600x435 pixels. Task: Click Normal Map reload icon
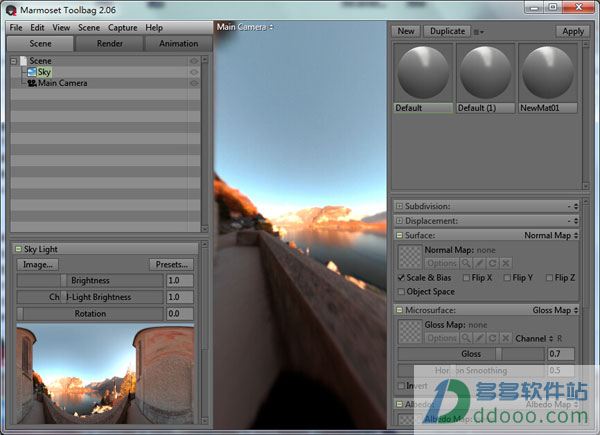tap(492, 263)
